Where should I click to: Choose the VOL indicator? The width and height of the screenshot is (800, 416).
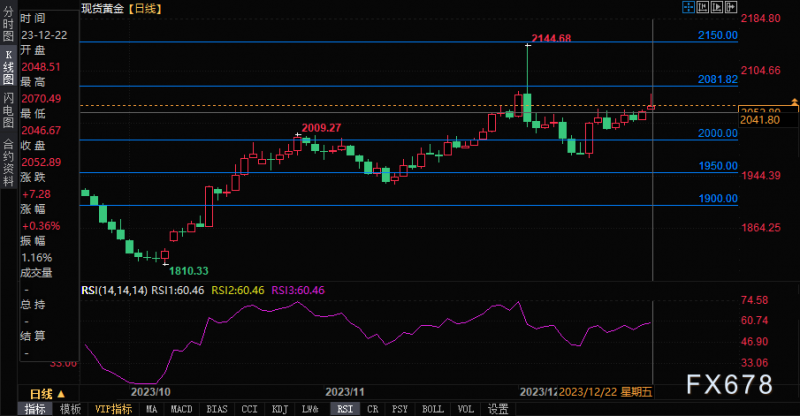coord(465,409)
